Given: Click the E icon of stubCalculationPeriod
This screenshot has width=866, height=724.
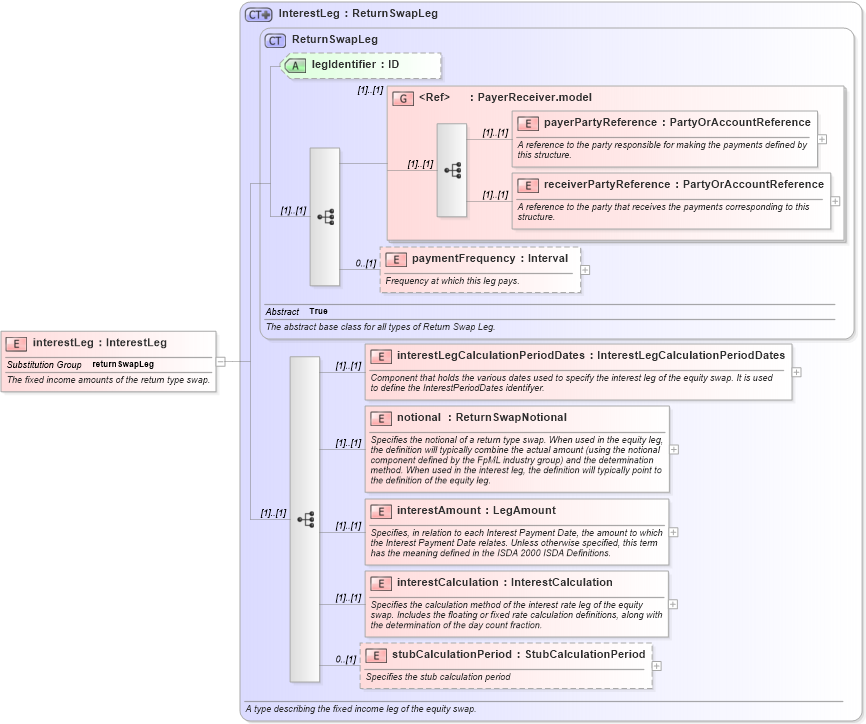Looking at the screenshot, I should pos(374,655).
